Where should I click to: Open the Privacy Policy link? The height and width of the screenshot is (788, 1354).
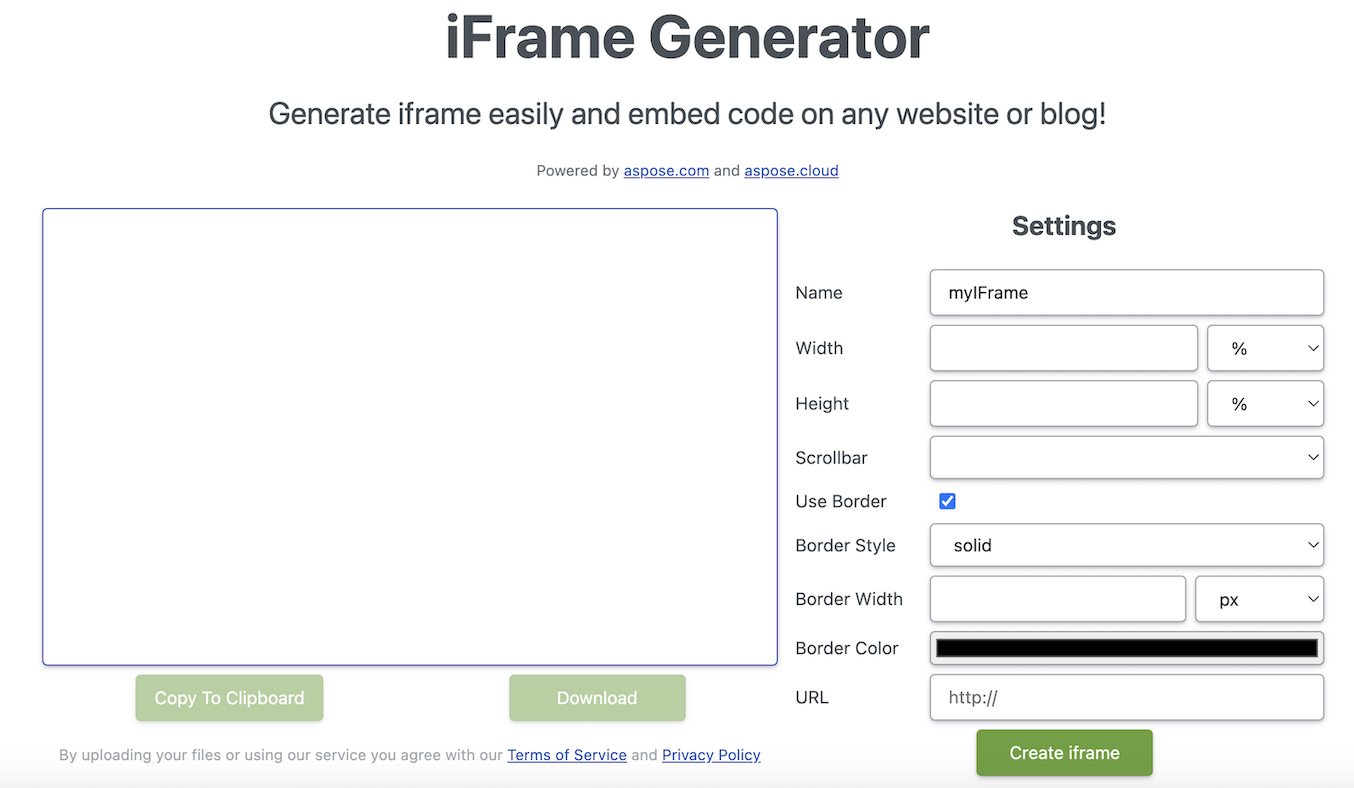click(x=711, y=755)
